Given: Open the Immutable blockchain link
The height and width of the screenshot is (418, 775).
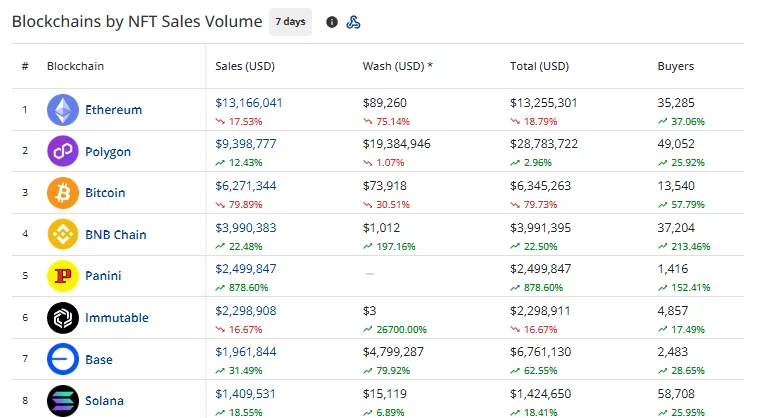Looking at the screenshot, I should point(117,318).
